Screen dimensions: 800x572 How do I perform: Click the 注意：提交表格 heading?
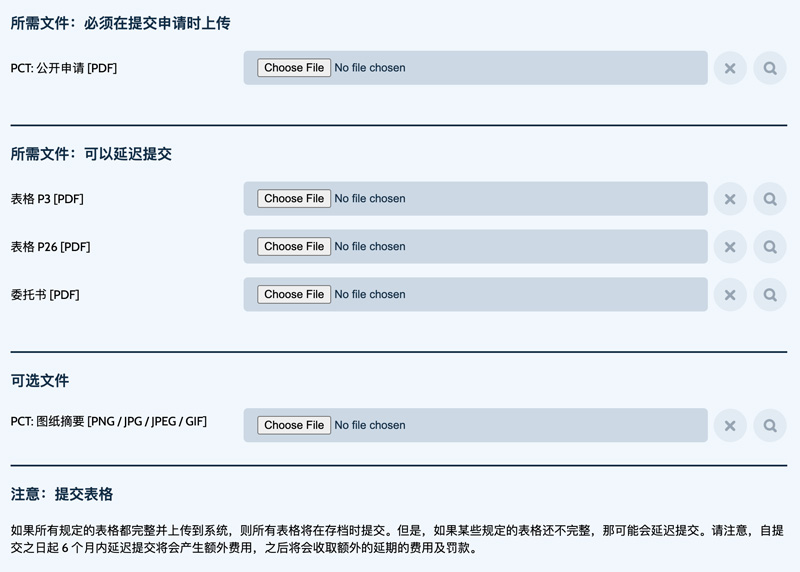62,494
